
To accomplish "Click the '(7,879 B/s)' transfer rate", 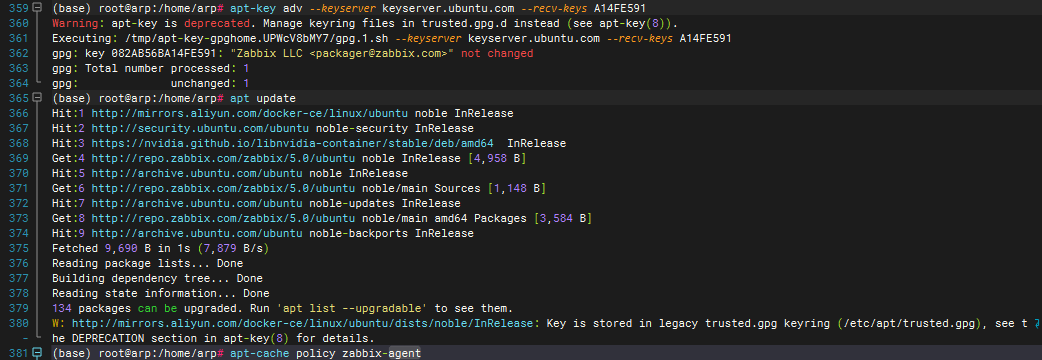I will pyautogui.click(x=233, y=248).
